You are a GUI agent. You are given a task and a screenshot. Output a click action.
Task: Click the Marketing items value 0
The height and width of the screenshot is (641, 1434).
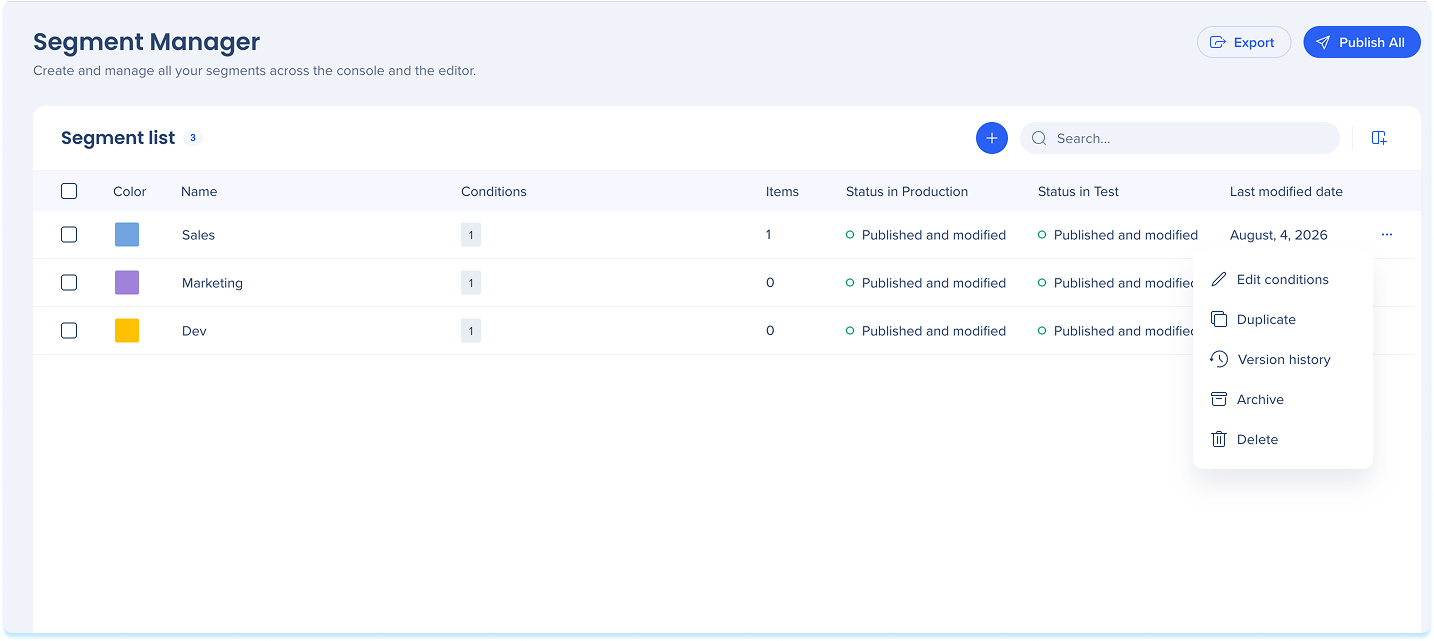tap(770, 283)
